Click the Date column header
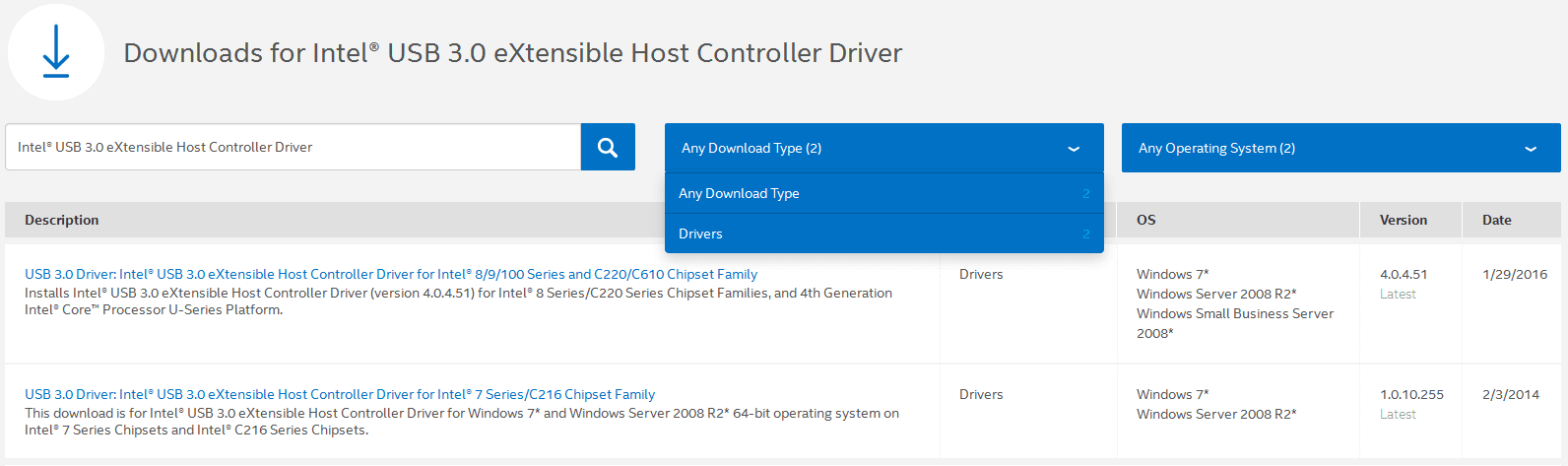Viewport: 1568px width, 466px height. pyautogui.click(x=1497, y=220)
